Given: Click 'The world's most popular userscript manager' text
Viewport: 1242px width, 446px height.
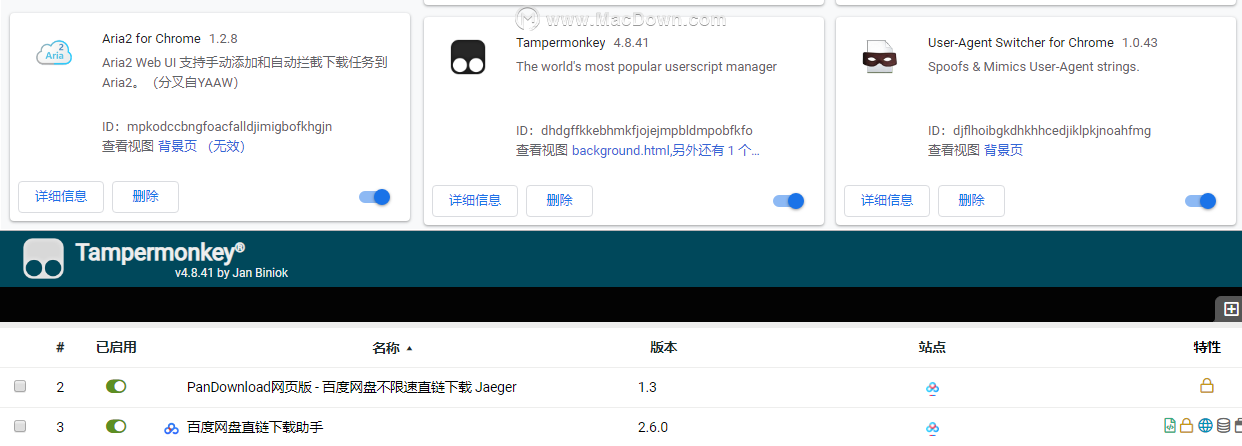Looking at the screenshot, I should pos(646,67).
